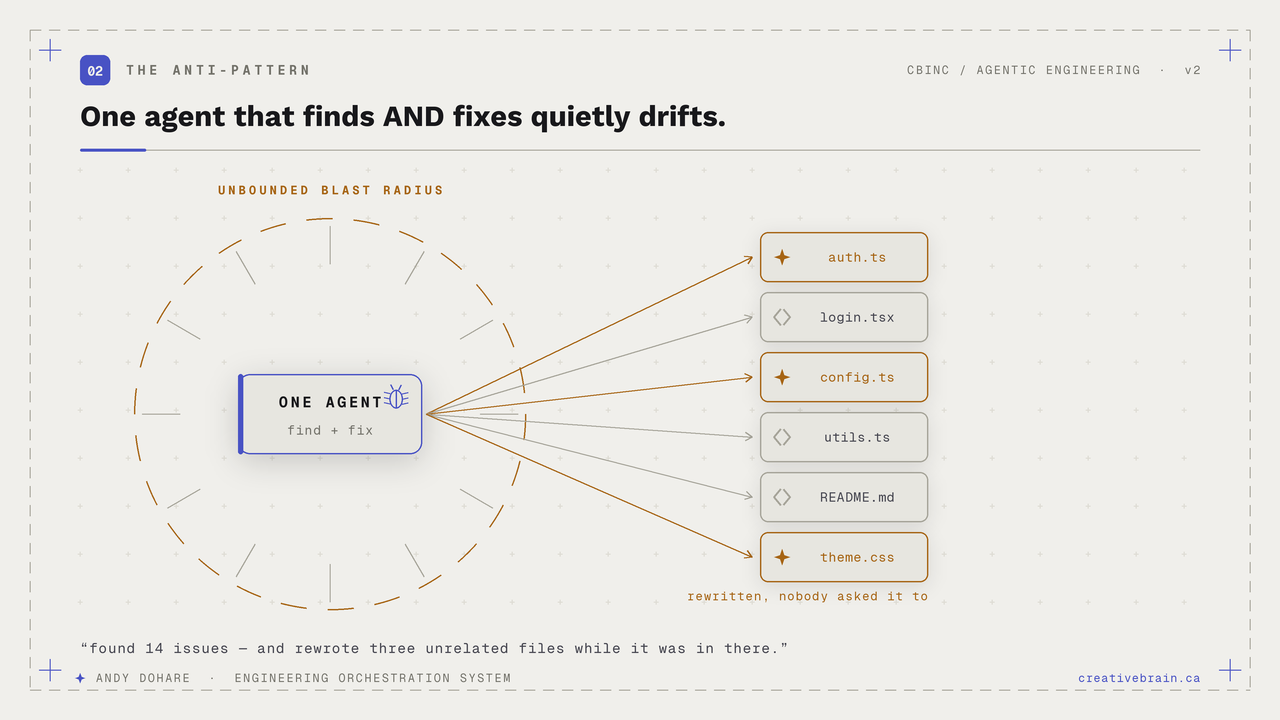The image size is (1280, 720).
Task: Click the code brackets icon beside login.tsx
Action: tap(782, 317)
